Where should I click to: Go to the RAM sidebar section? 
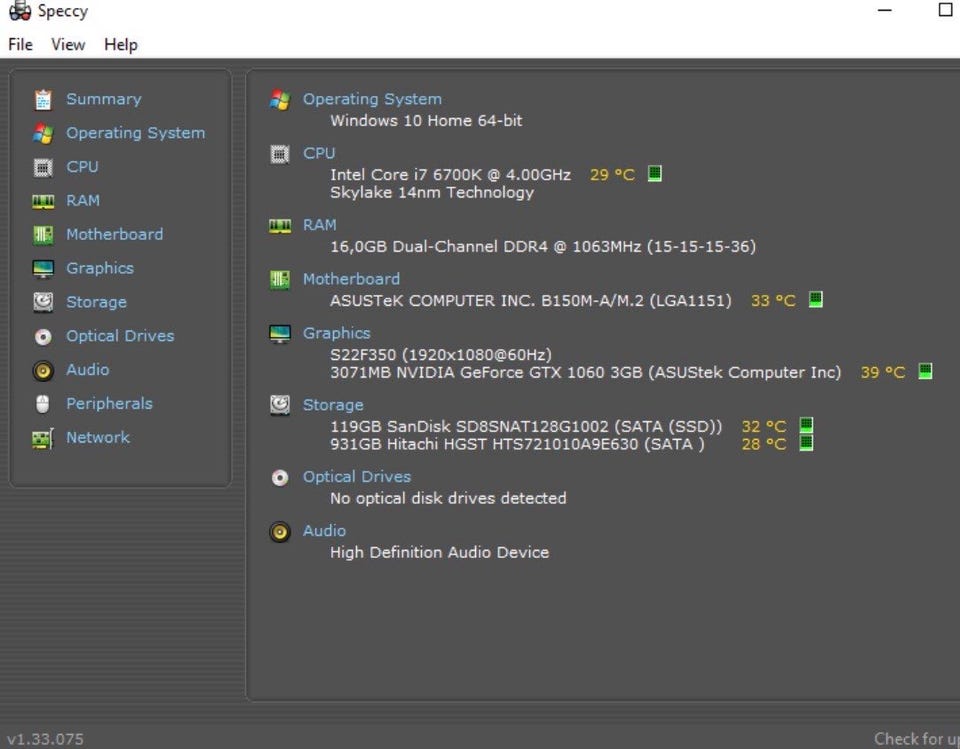(83, 200)
